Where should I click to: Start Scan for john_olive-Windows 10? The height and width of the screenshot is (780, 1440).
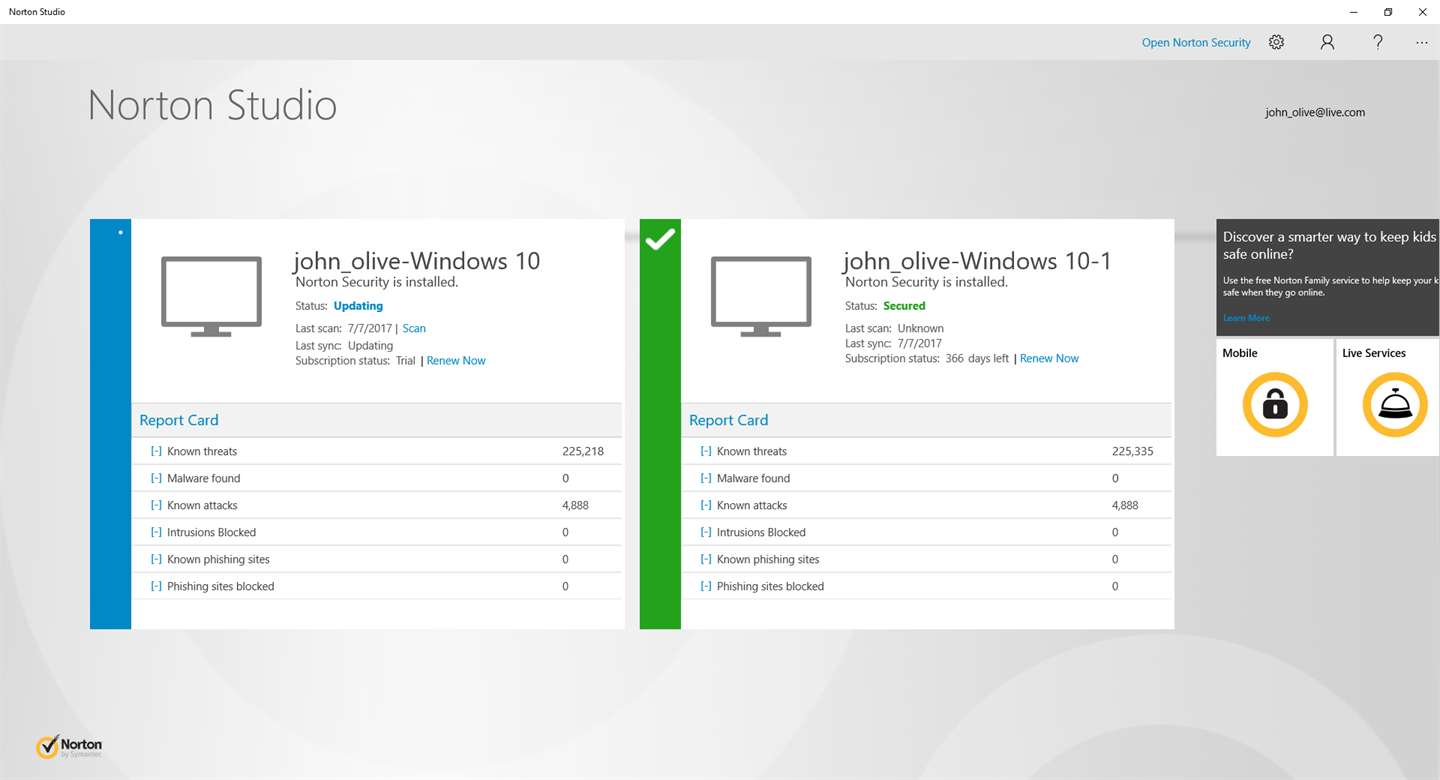tap(414, 328)
